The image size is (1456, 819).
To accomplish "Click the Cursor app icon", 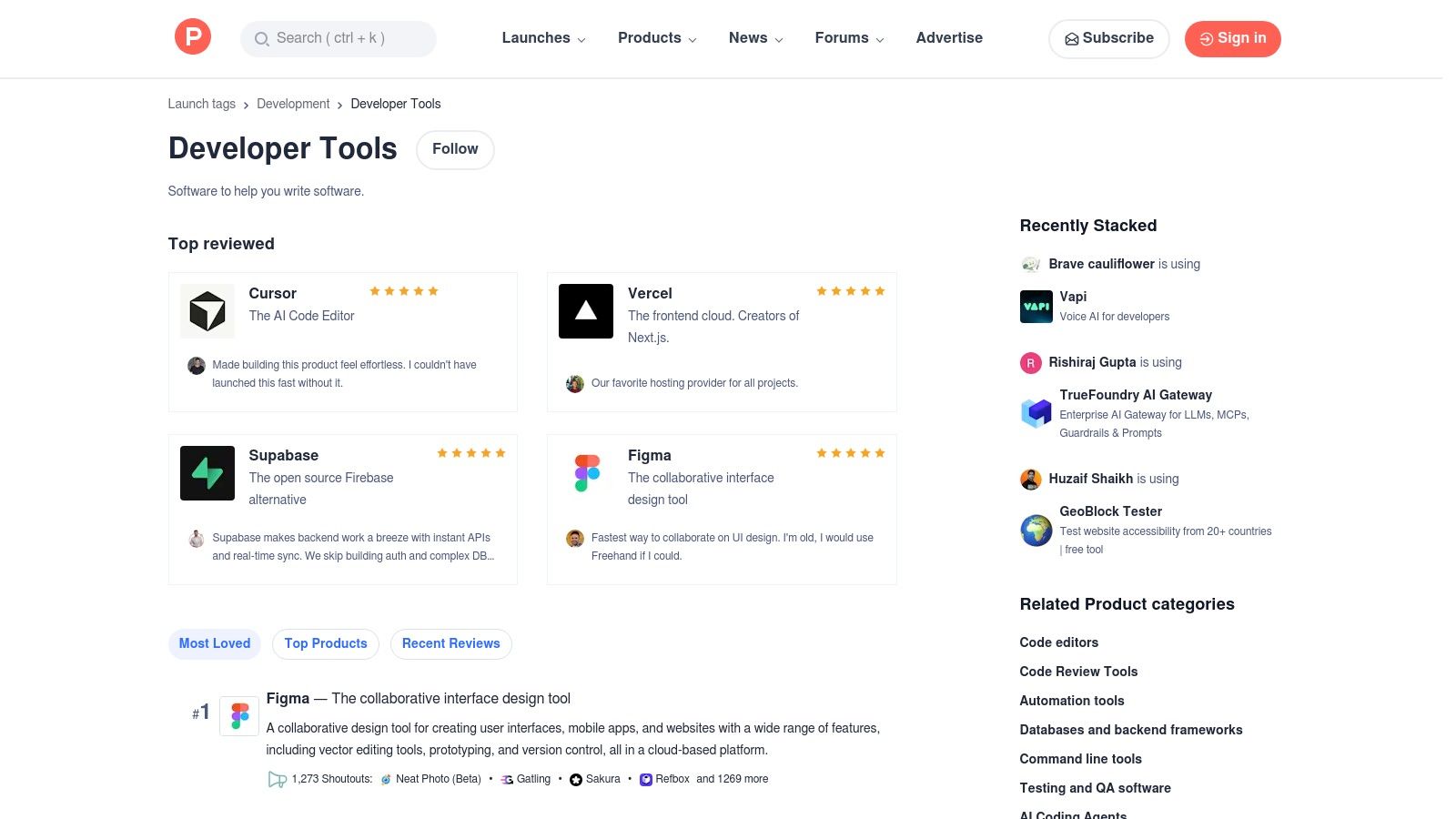I will point(207,310).
